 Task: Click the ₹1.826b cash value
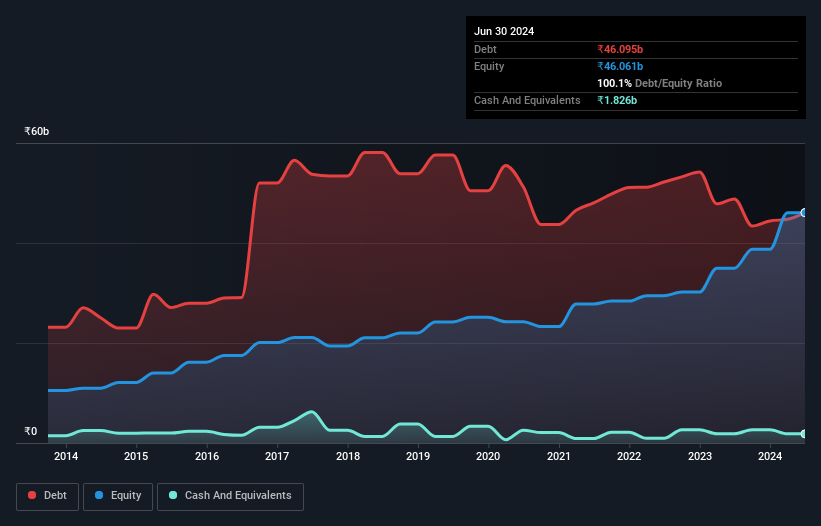617,100
